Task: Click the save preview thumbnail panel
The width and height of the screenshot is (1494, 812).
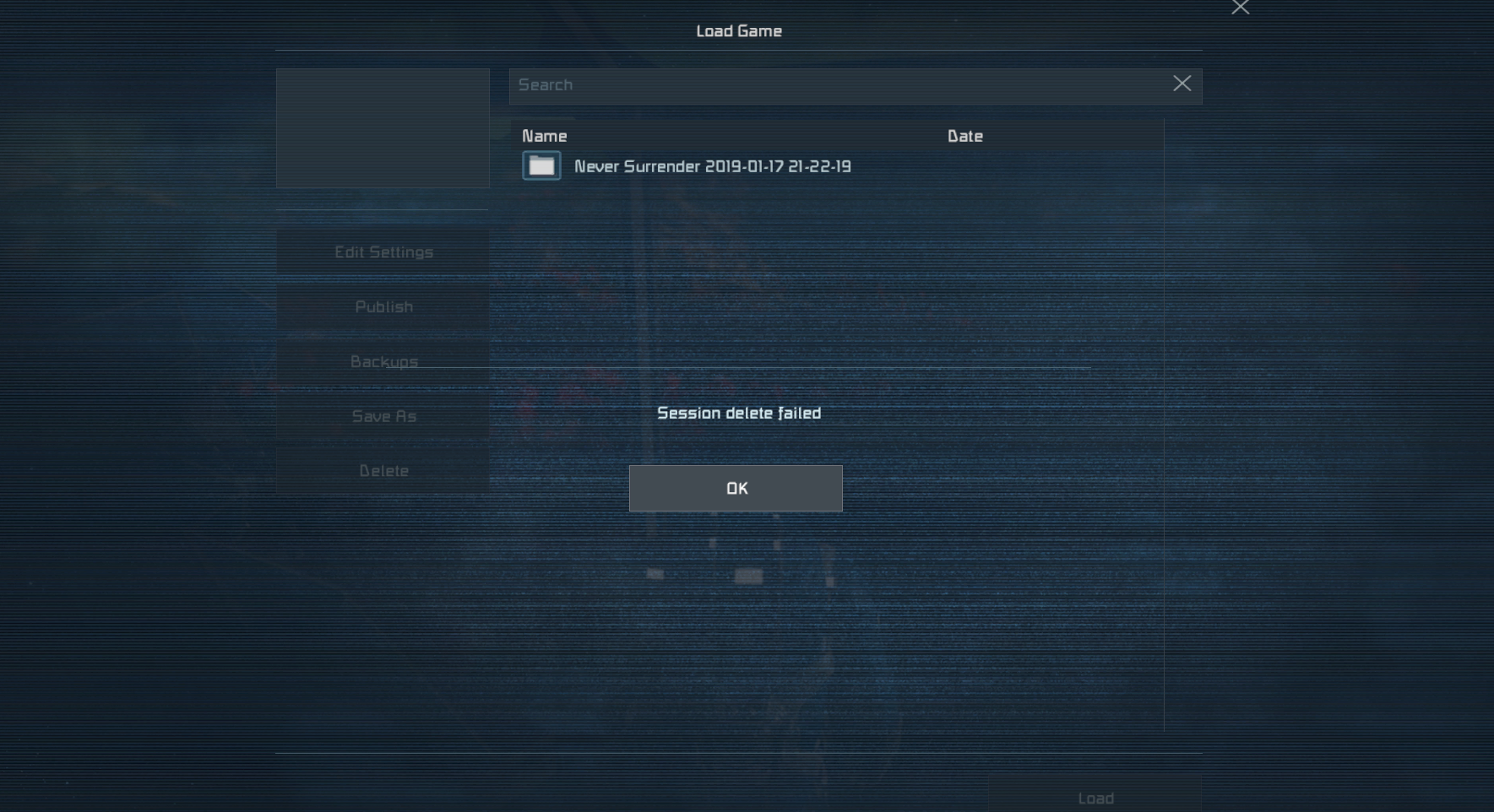Action: [x=383, y=128]
